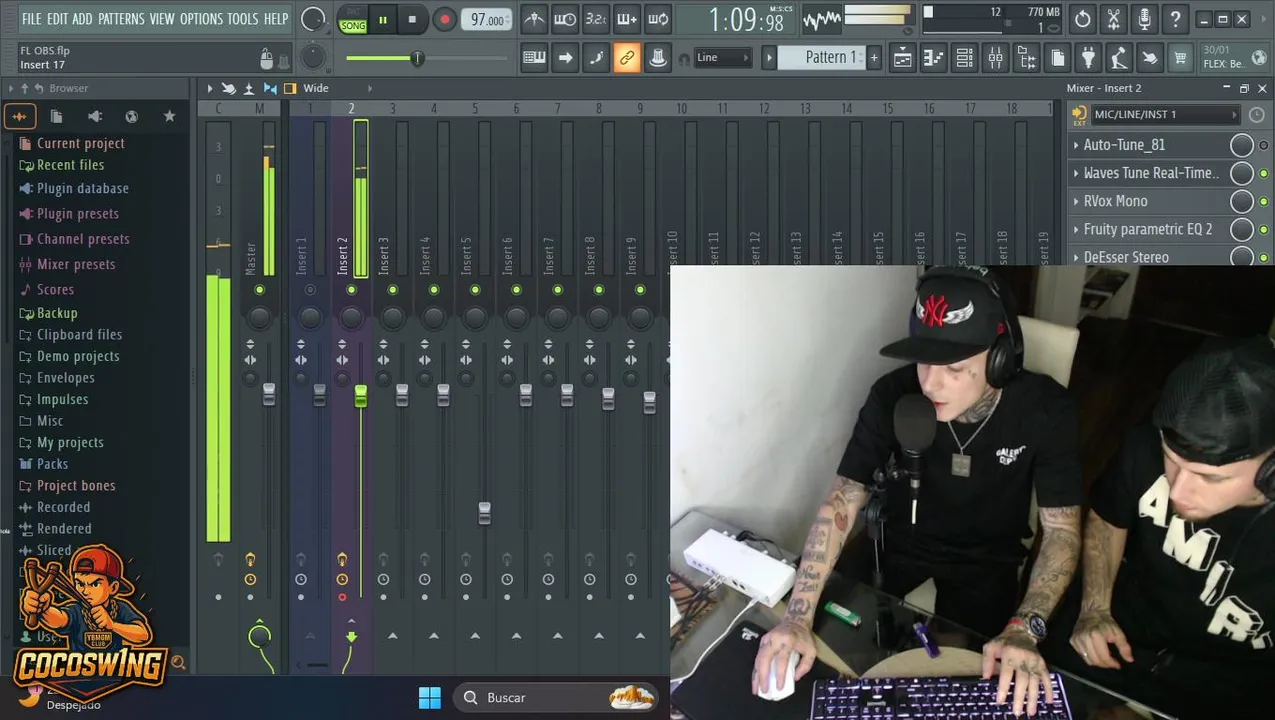Pause playback with the pause button
Image resolution: width=1275 pixels, height=720 pixels.
[382, 20]
